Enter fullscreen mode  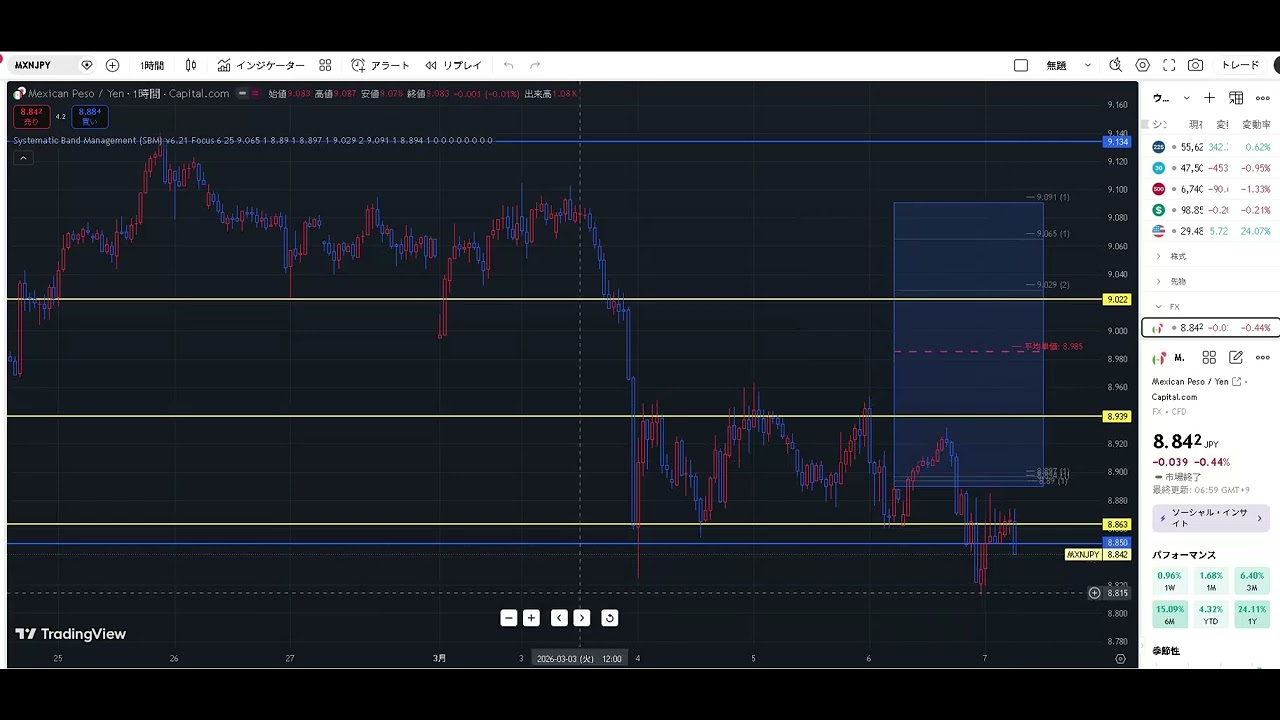point(1169,65)
